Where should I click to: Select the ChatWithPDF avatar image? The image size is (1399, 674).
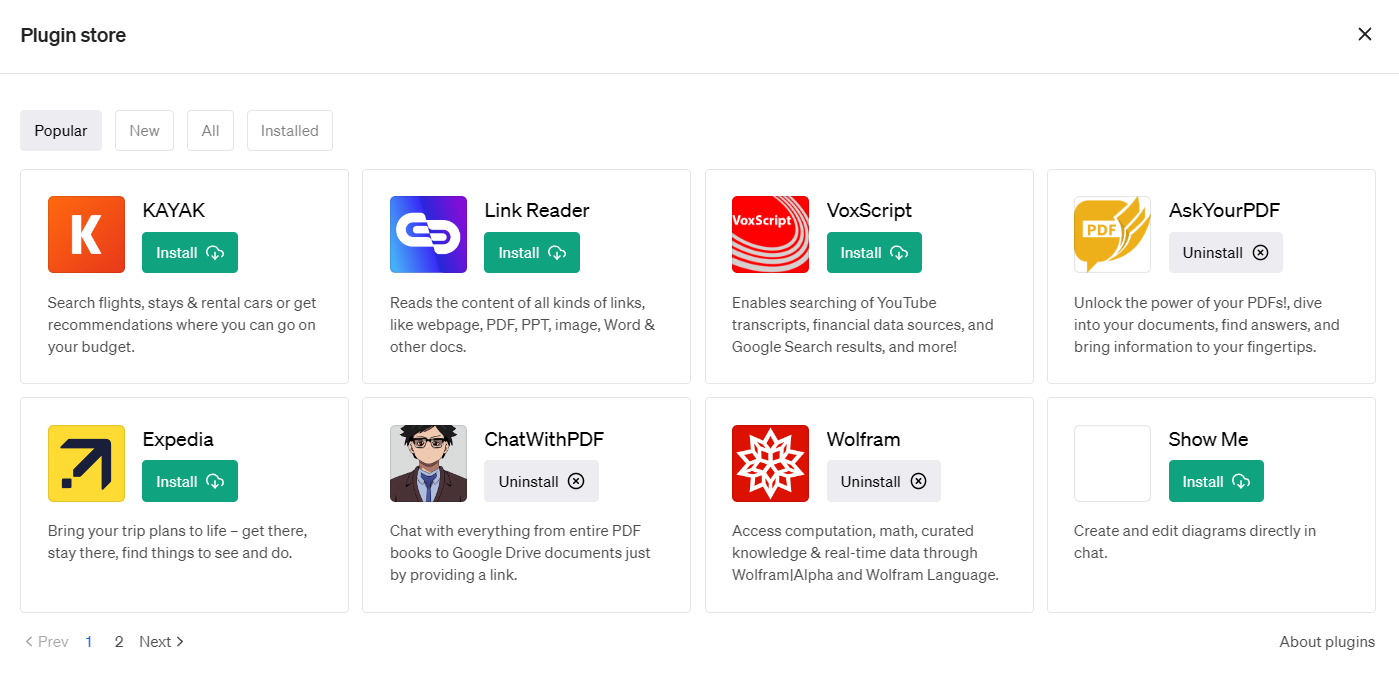[x=428, y=463]
